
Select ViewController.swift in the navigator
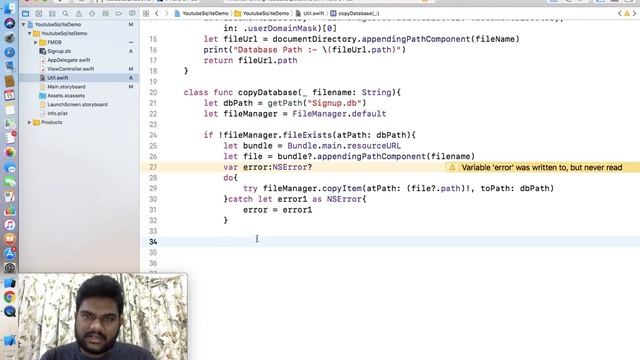pos(71,69)
